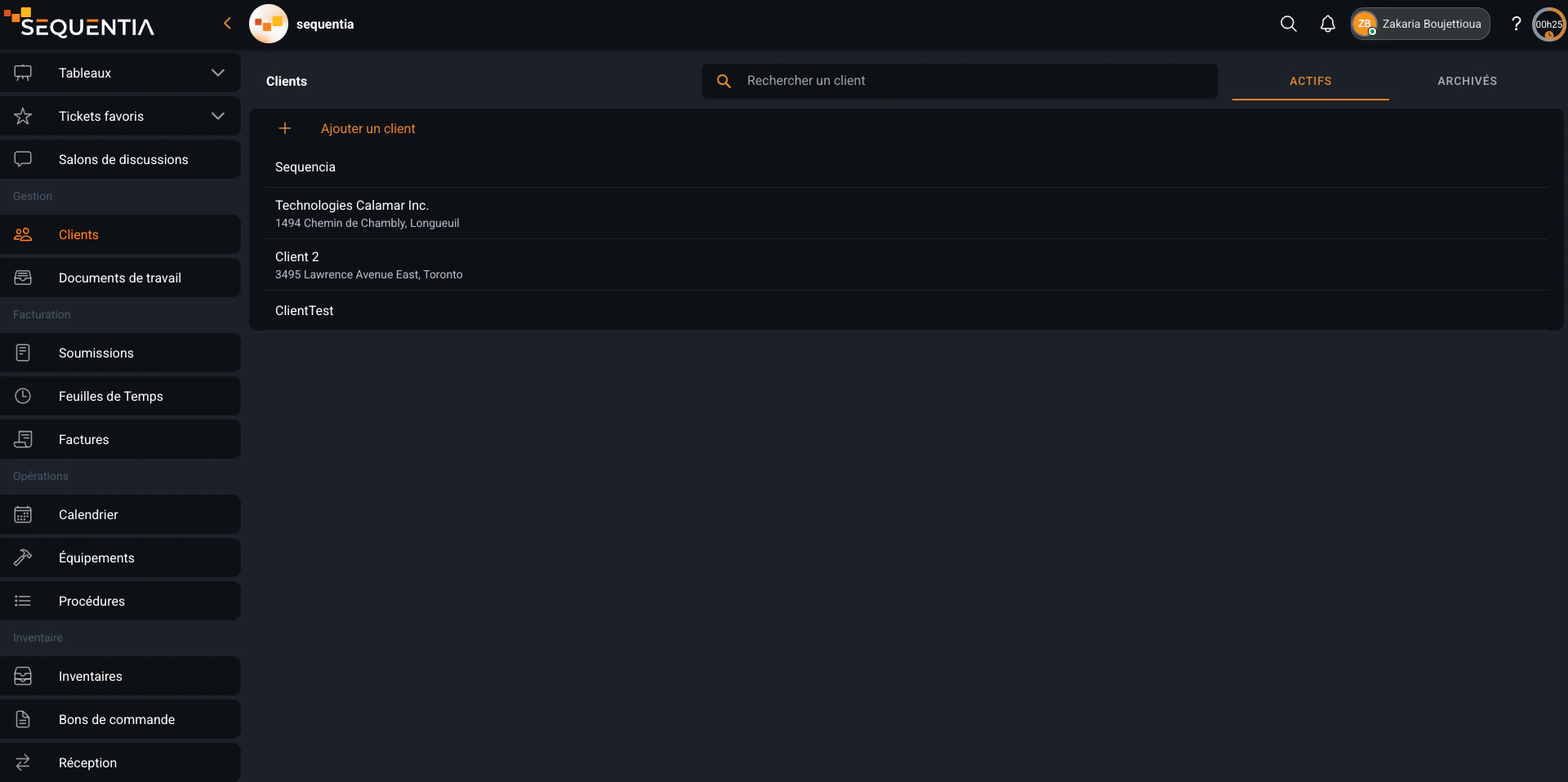Switch to the ACTIFS tab

pos(1311,81)
